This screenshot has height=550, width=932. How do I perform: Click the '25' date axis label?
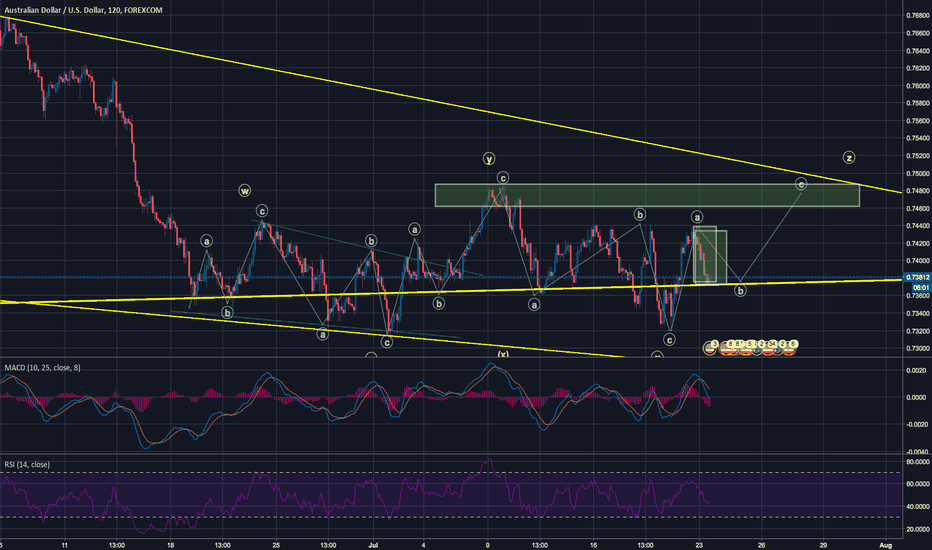point(276,545)
